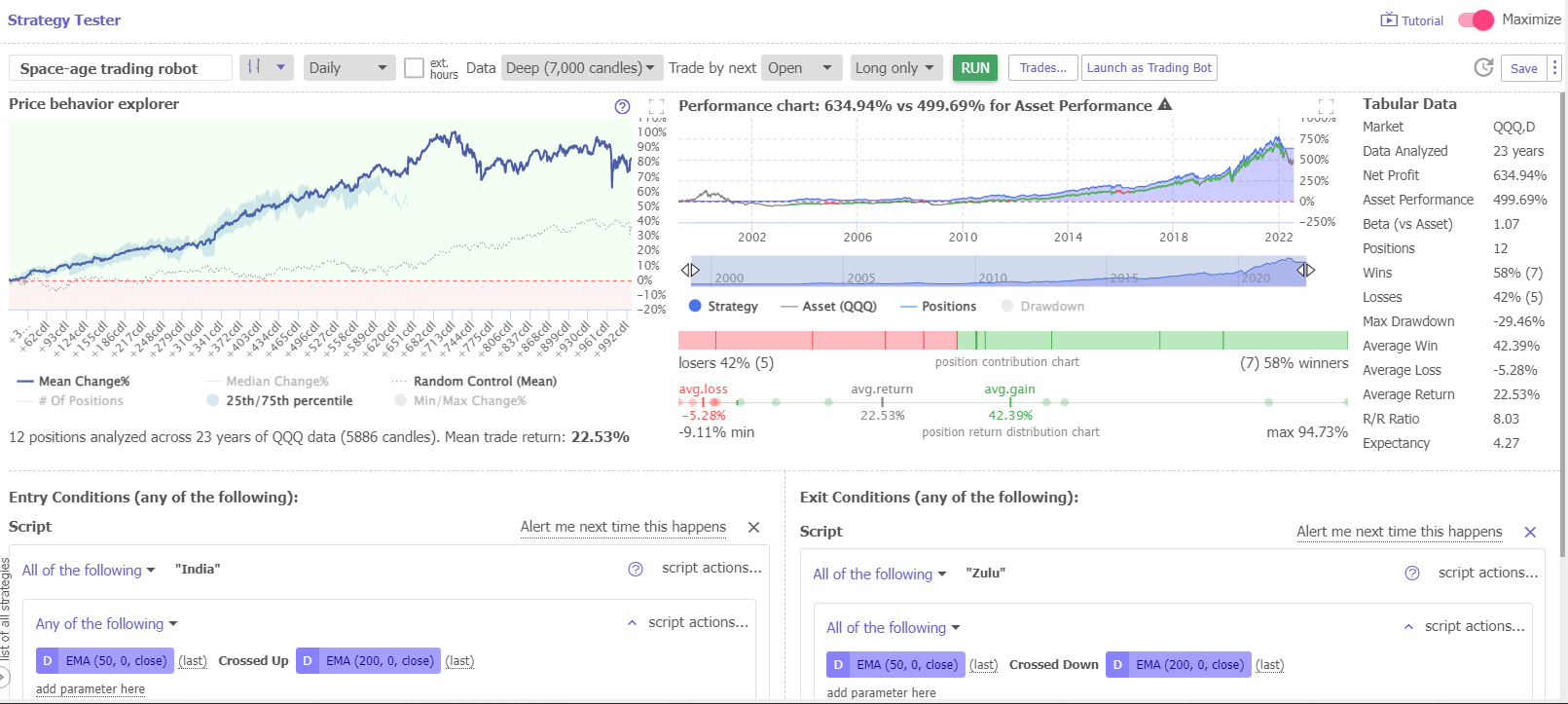Edit the strategy name field
The width and height of the screenshot is (1568, 704).
121,68
